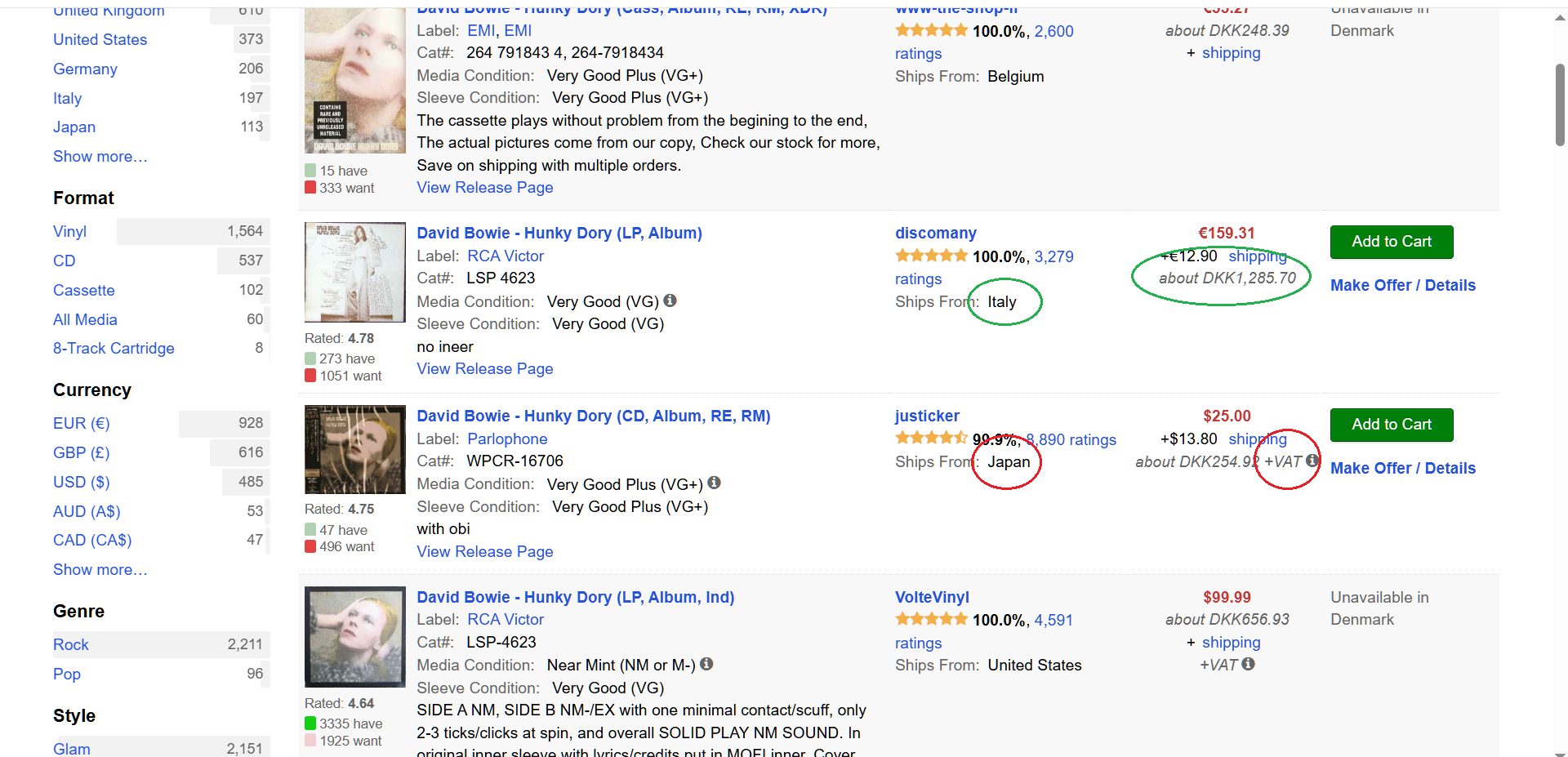Make an offer on the justicker listing
Image resolution: width=1568 pixels, height=757 pixels.
pos(1403,468)
